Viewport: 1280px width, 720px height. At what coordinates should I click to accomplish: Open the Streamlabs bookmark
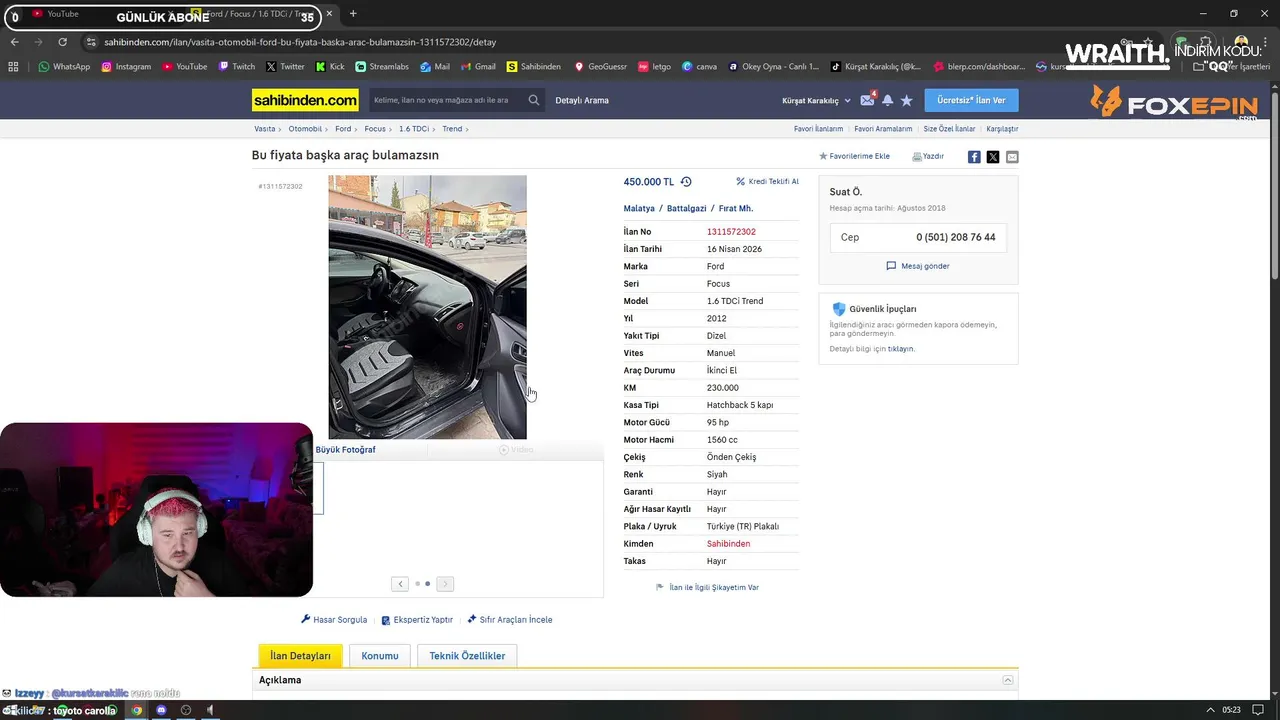(382, 67)
